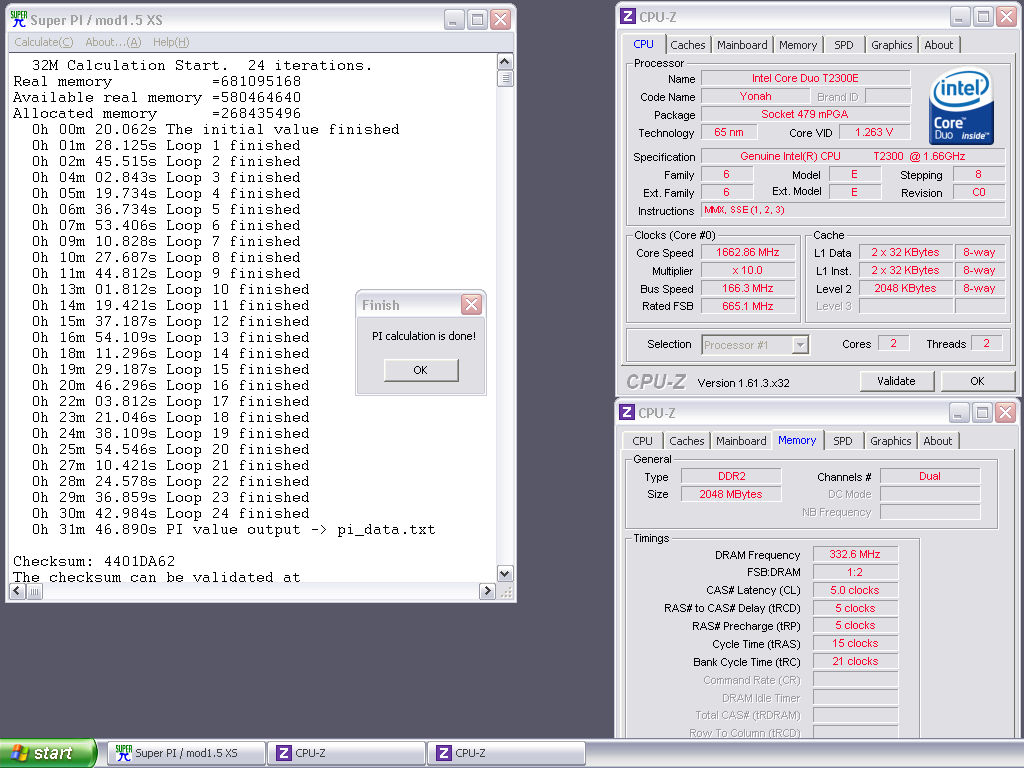Open the Help menu in Super PI
This screenshot has height=768, width=1024.
coord(171,42)
